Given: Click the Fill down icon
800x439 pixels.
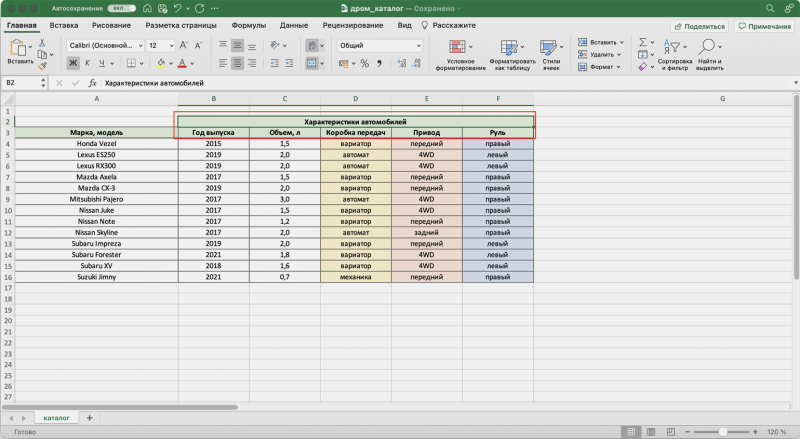Looking at the screenshot, I should click(643, 55).
